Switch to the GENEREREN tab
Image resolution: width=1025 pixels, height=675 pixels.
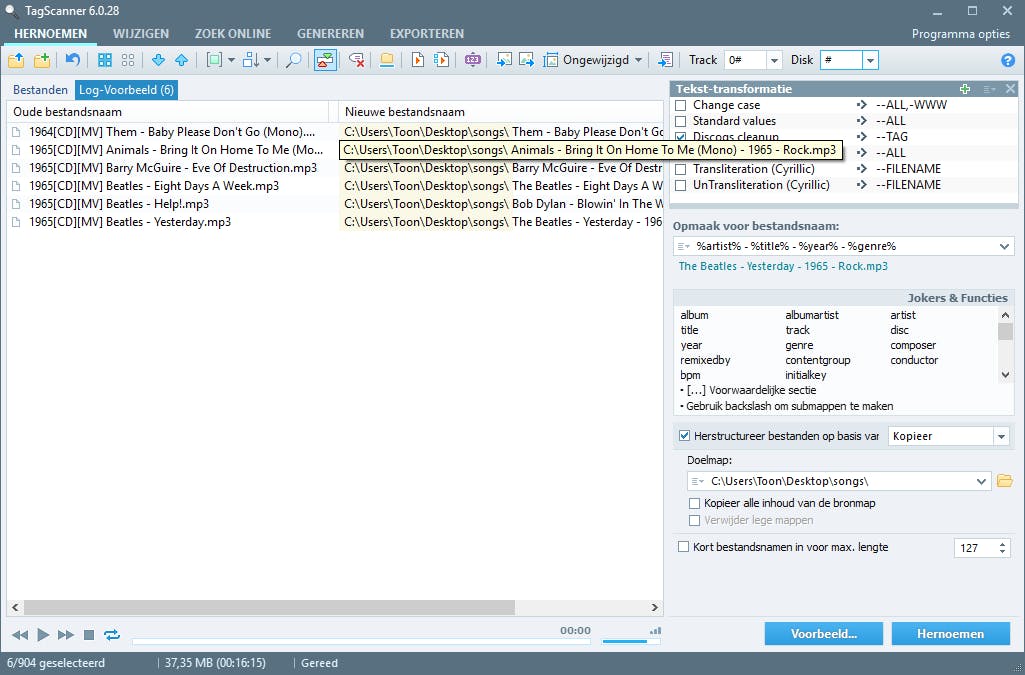point(330,33)
